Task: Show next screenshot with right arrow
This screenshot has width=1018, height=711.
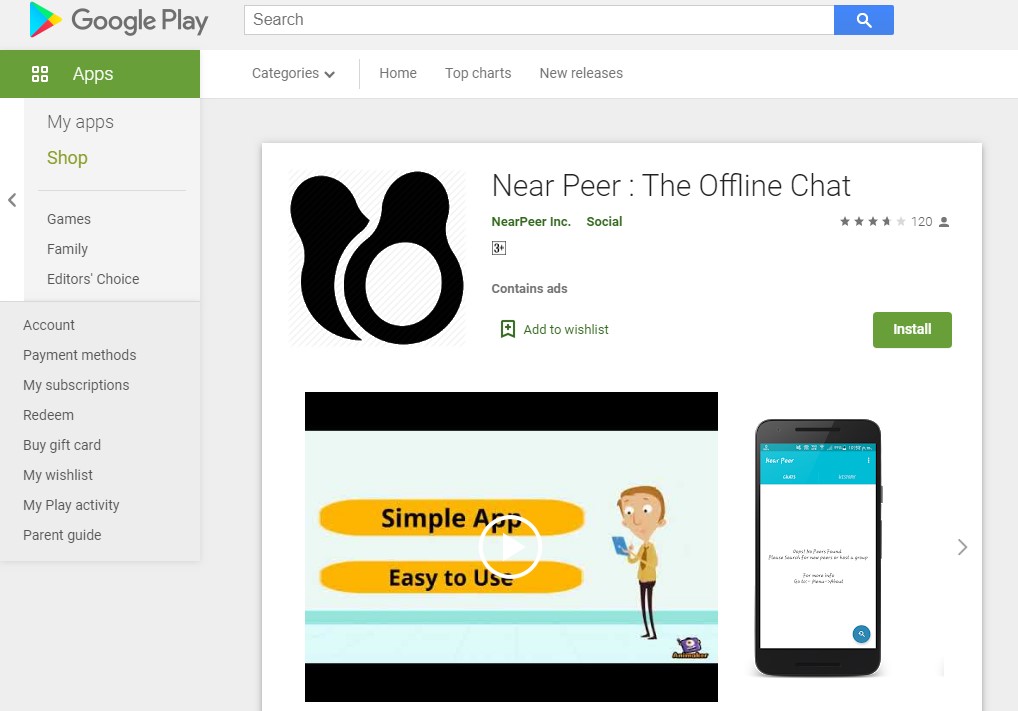Action: coord(962,547)
